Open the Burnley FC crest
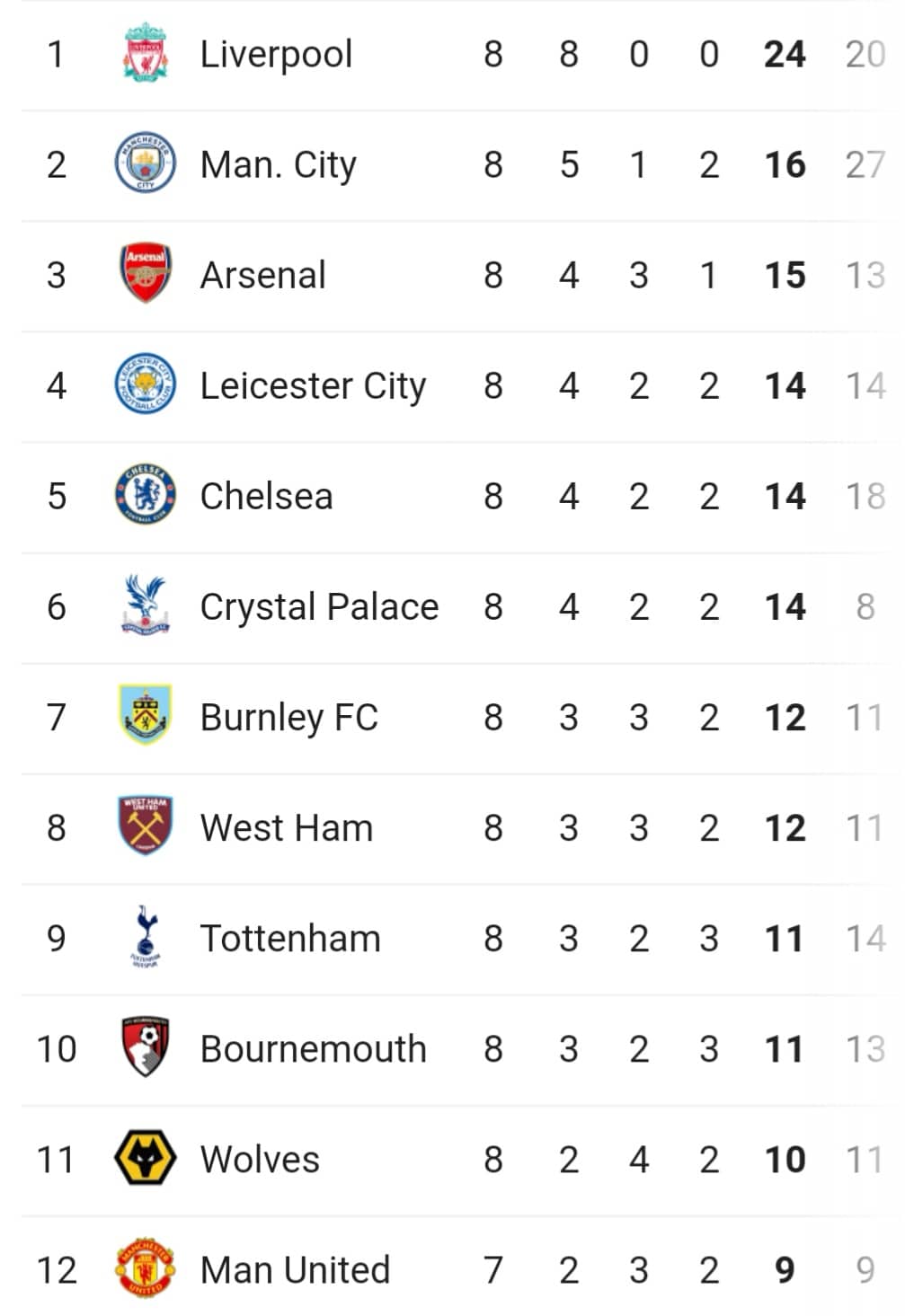This screenshot has width=905, height=1316. pyautogui.click(x=145, y=716)
